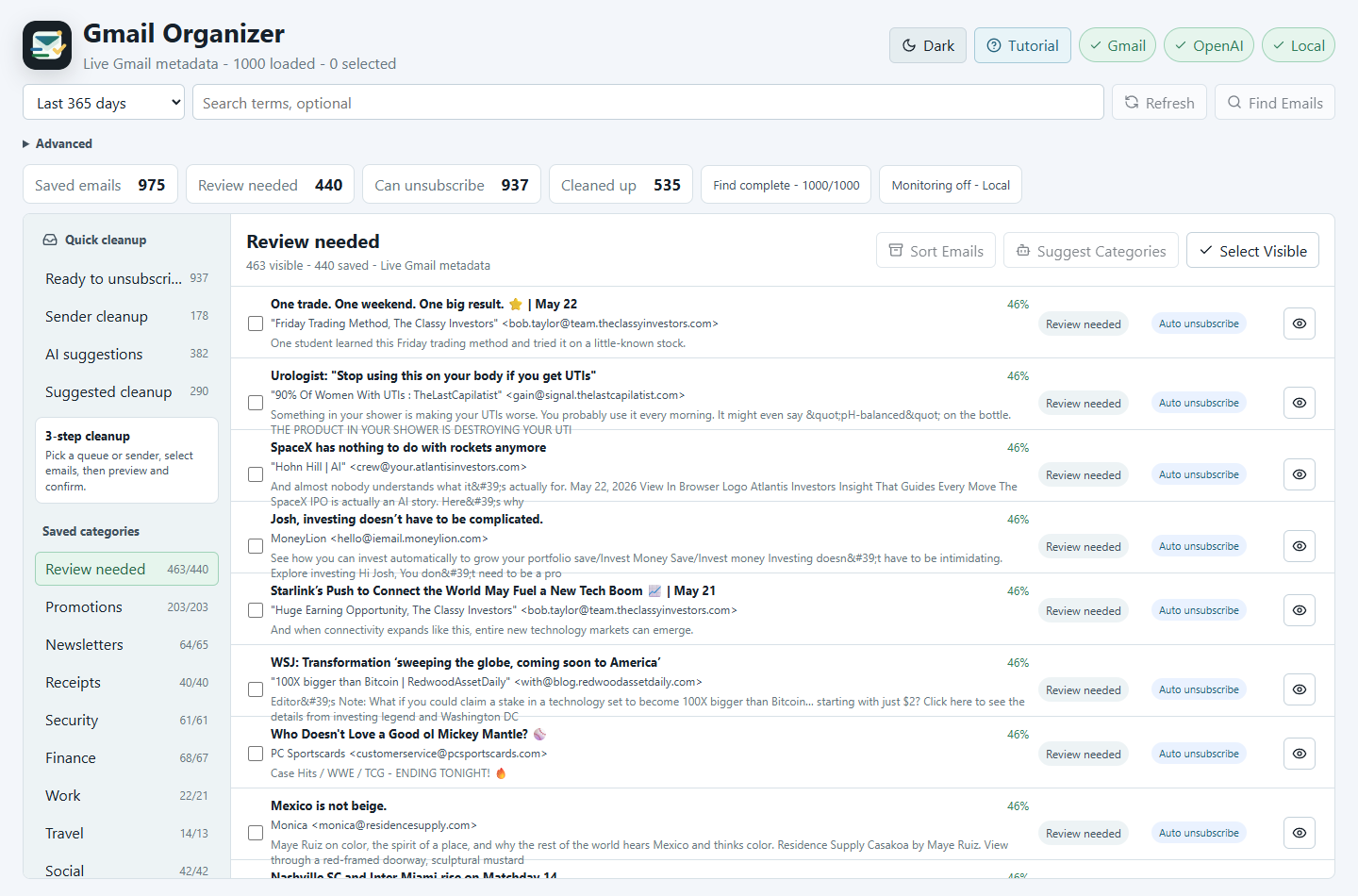
Task: Check the Urologist UTIs email
Action: coord(256,403)
